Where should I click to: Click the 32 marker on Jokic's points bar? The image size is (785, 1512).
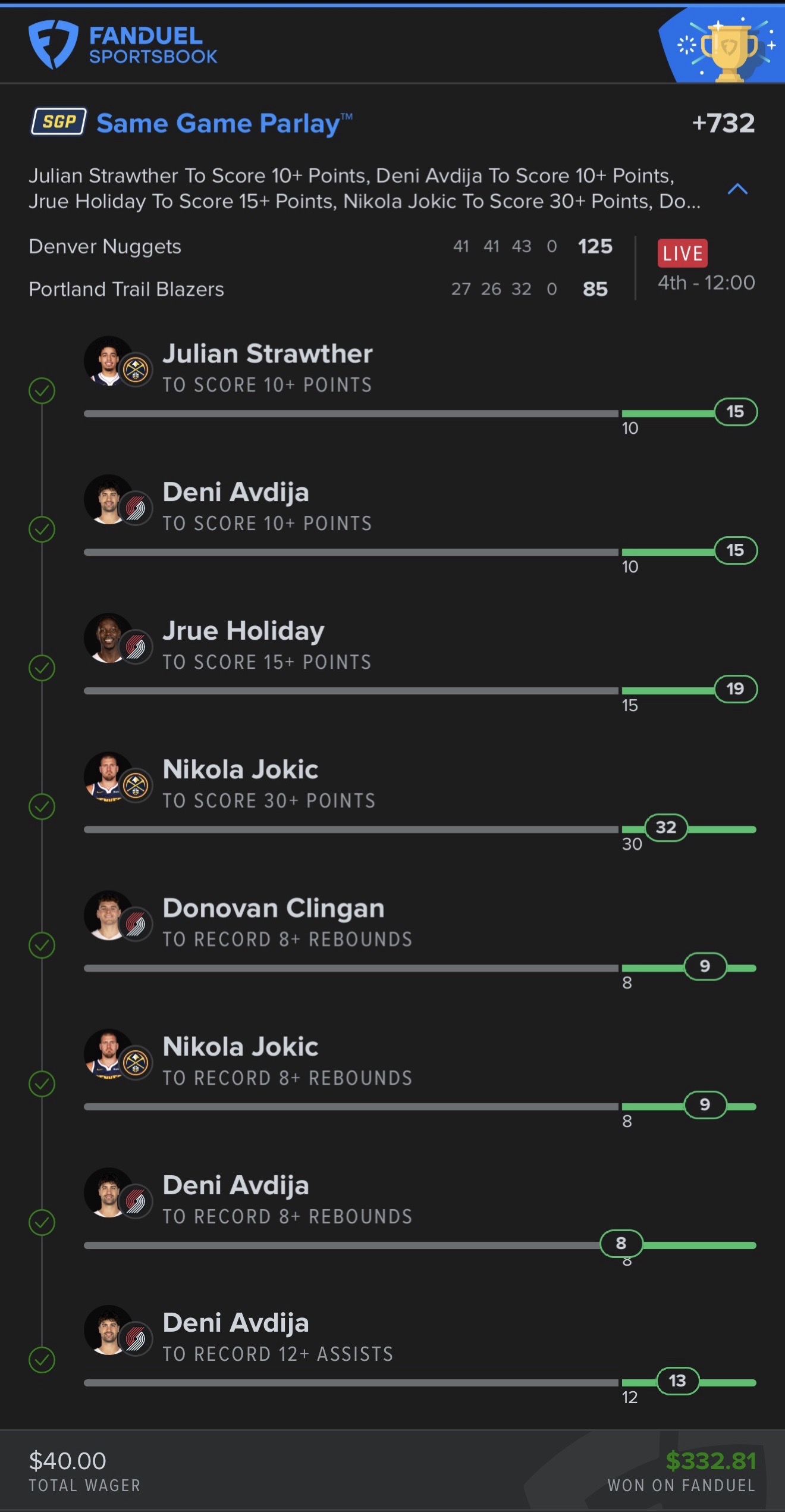(666, 827)
